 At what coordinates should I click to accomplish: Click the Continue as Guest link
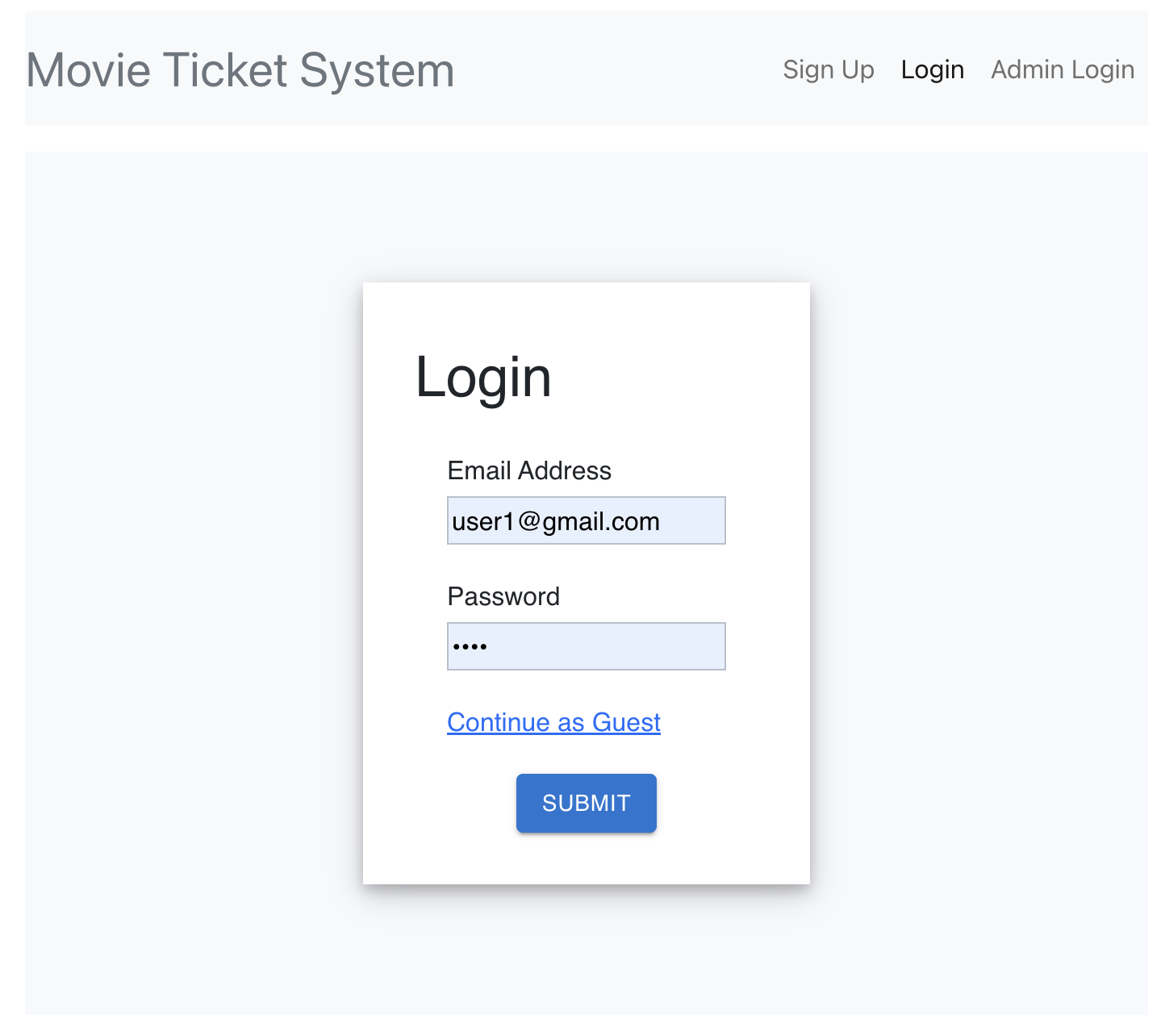[554, 722]
